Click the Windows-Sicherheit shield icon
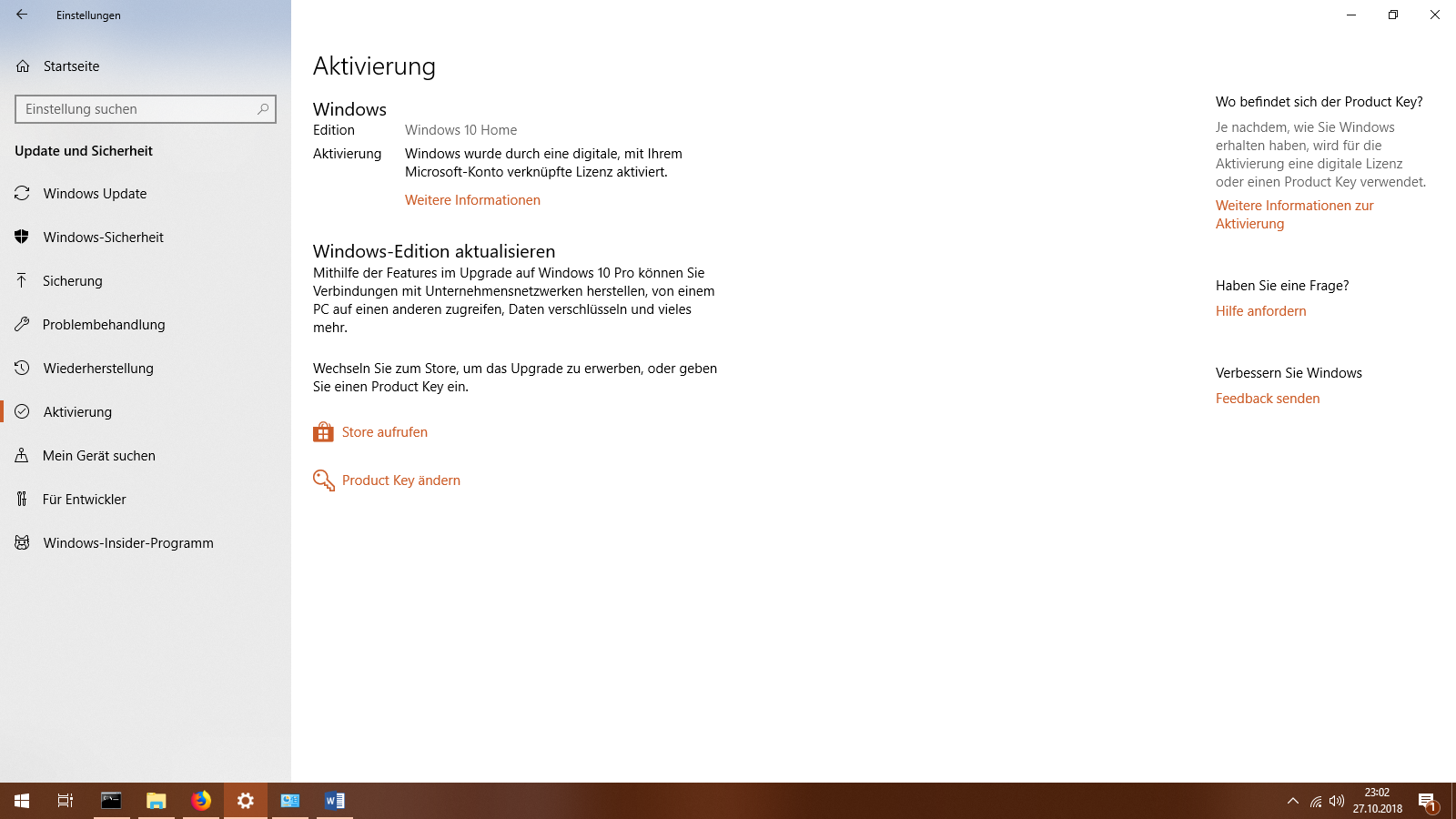The height and width of the screenshot is (819, 1456). pos(22,238)
